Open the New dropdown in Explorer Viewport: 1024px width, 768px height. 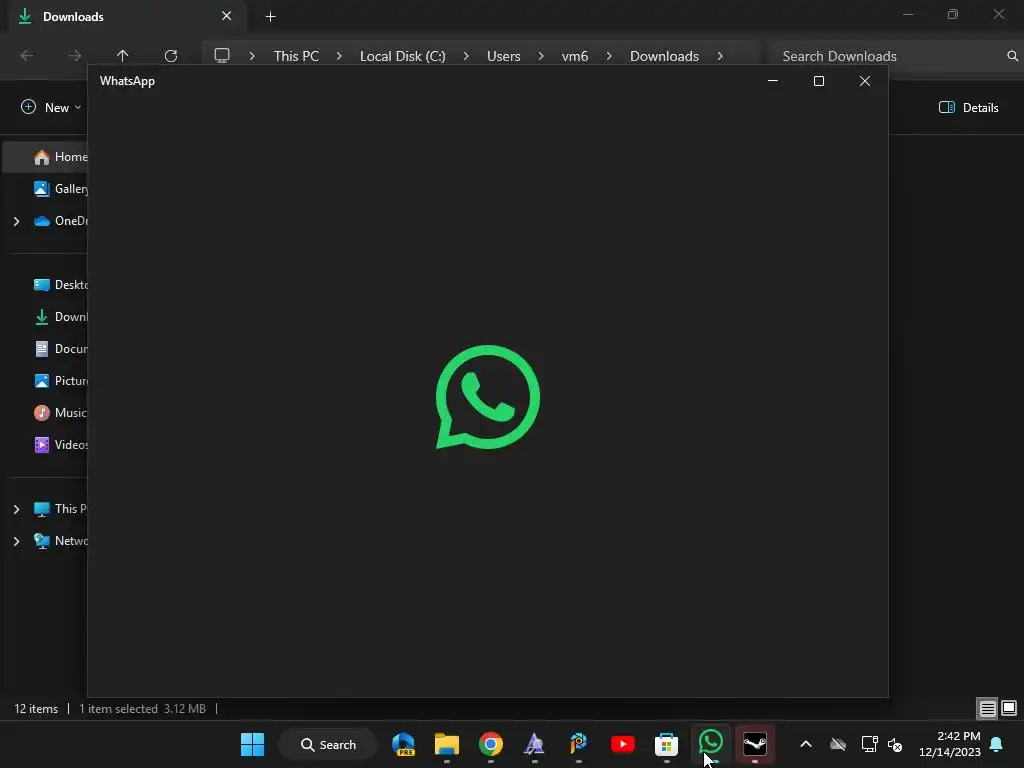(51, 107)
